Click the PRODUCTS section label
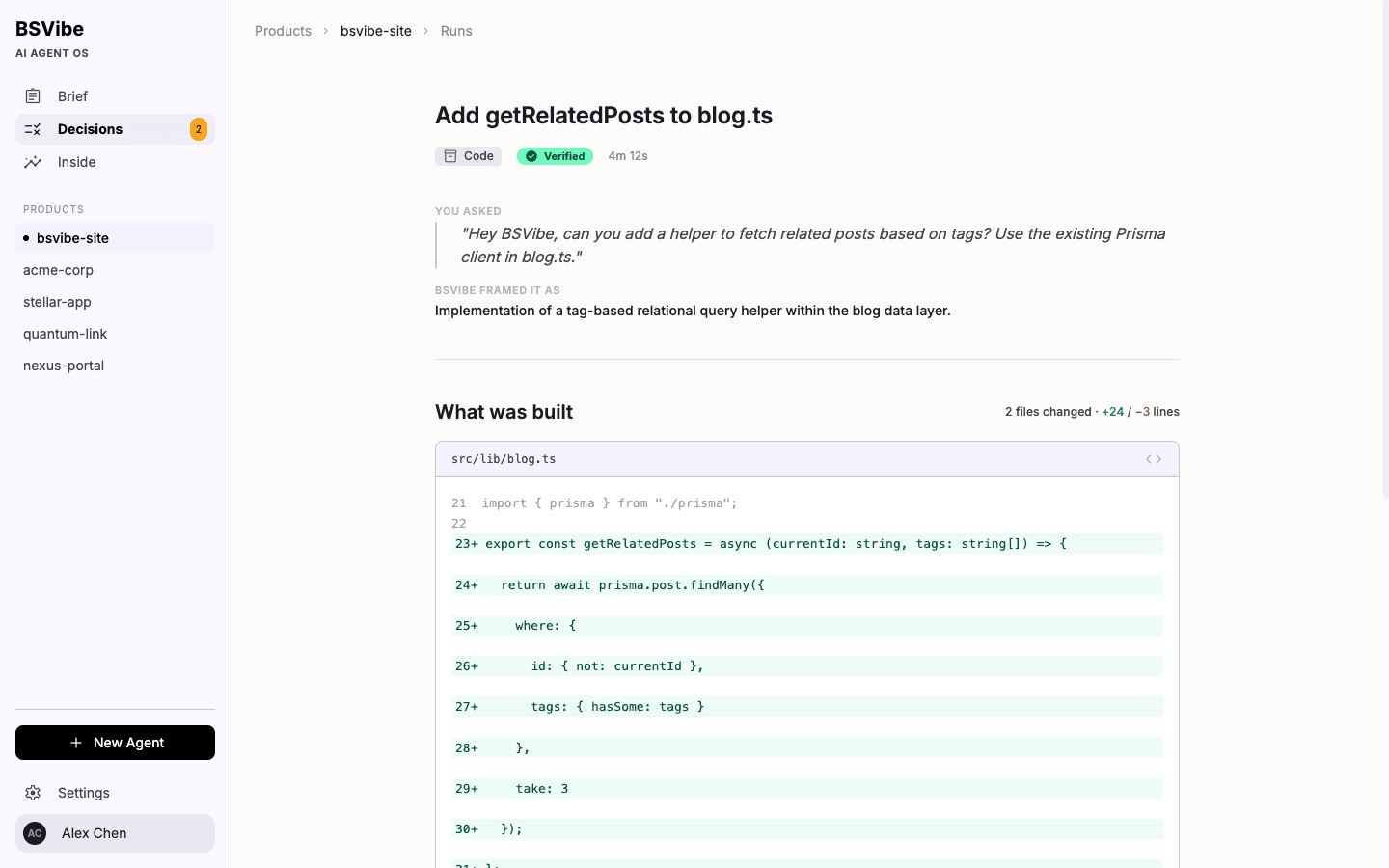Viewport: 1389px width, 868px height. coord(53,209)
